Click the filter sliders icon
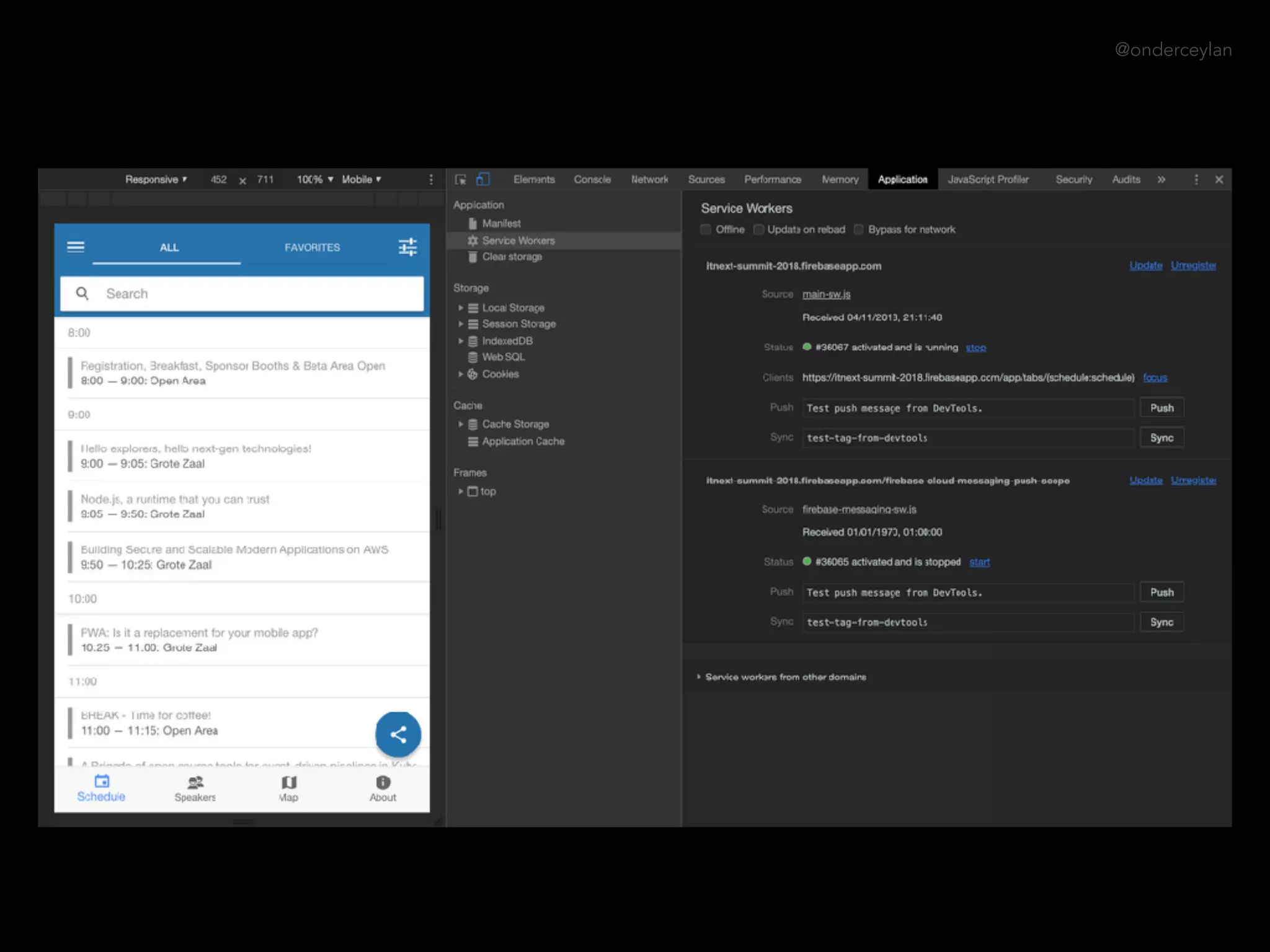The height and width of the screenshot is (952, 1270). [407, 247]
